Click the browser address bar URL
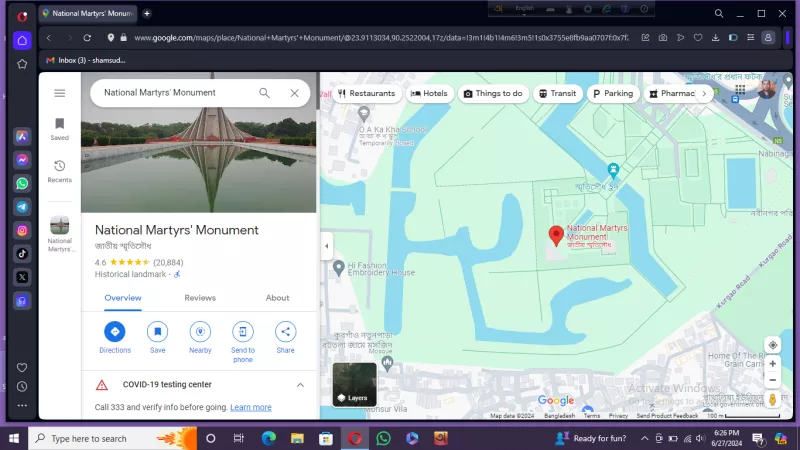 381,38
